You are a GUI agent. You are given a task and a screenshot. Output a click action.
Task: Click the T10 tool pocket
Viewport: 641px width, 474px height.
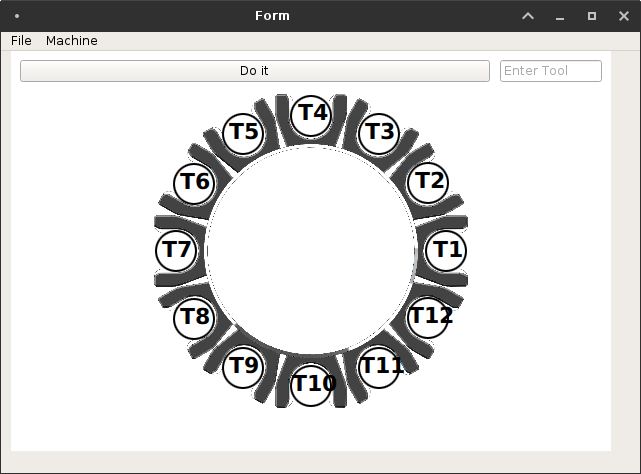coord(311,385)
